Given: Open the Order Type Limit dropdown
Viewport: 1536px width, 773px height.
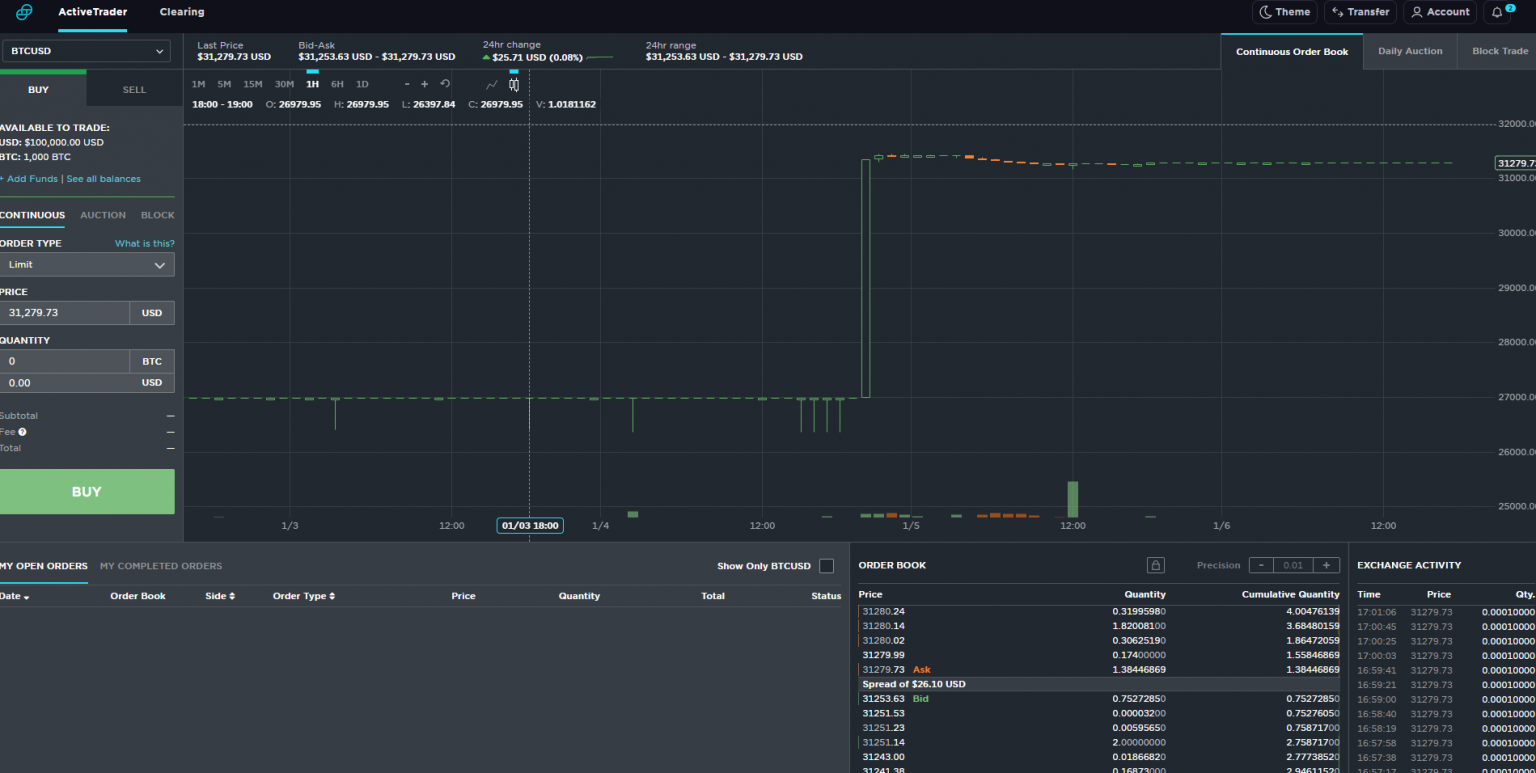Looking at the screenshot, I should point(88,265).
